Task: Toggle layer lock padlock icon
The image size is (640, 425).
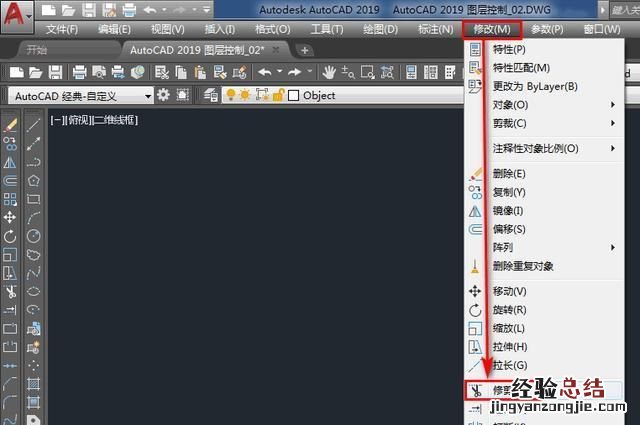Action: coord(278,95)
